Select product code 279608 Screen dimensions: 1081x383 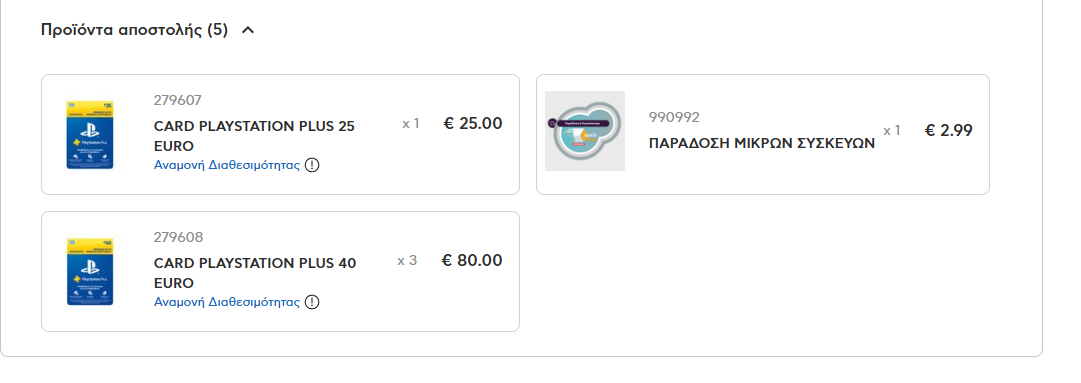179,238
